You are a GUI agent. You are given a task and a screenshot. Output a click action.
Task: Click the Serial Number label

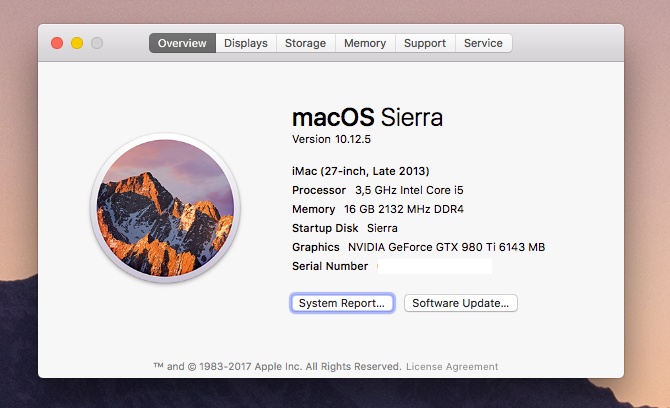330,266
